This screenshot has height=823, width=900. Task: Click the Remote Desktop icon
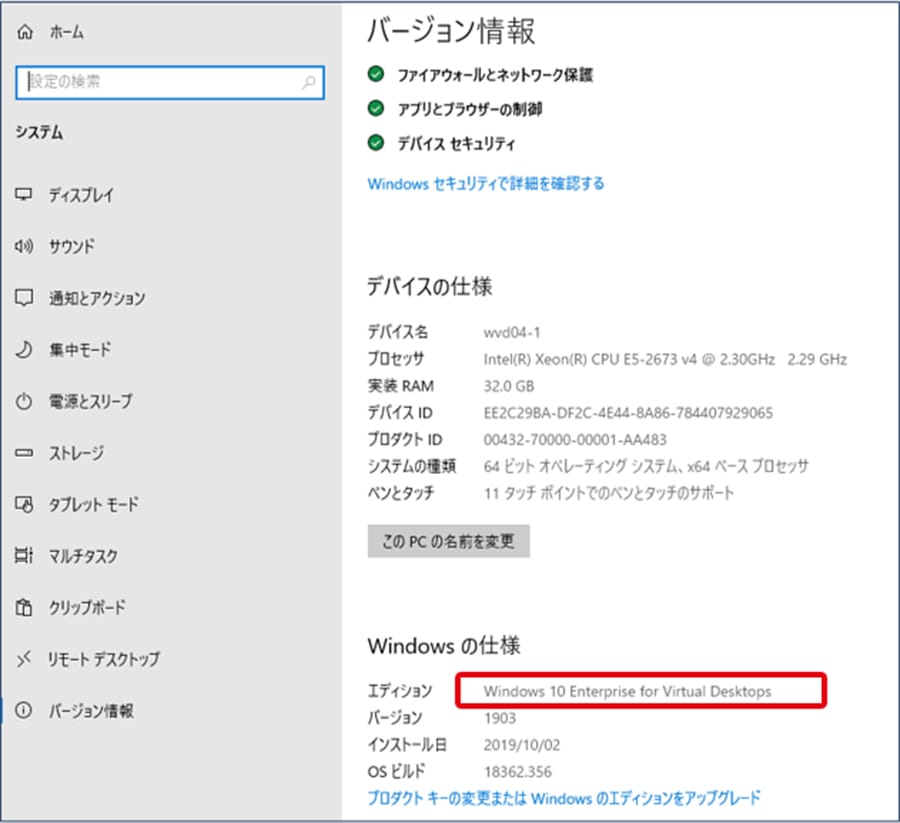click(x=24, y=659)
